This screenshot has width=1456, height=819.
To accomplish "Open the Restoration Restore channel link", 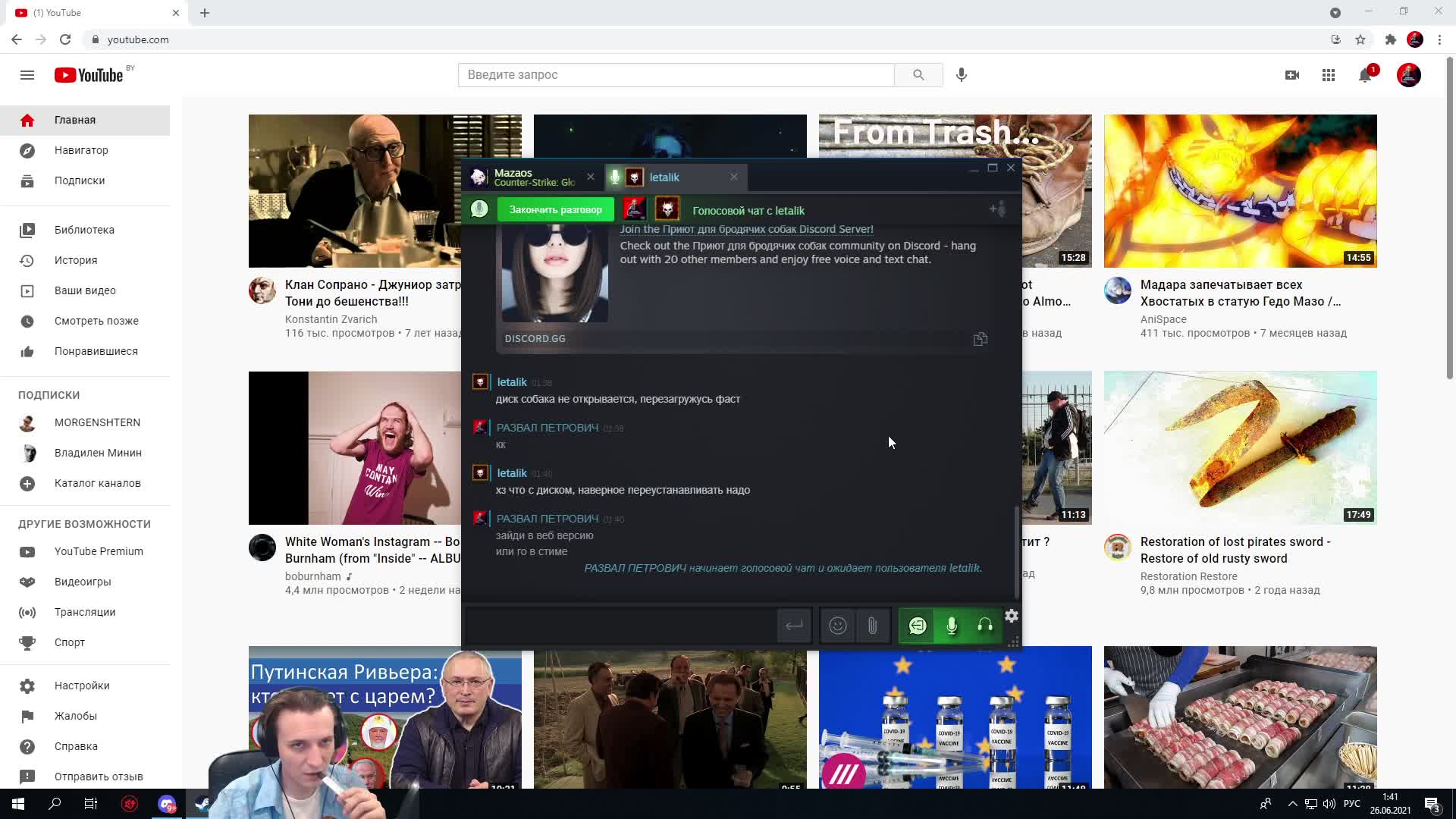I will [1189, 576].
